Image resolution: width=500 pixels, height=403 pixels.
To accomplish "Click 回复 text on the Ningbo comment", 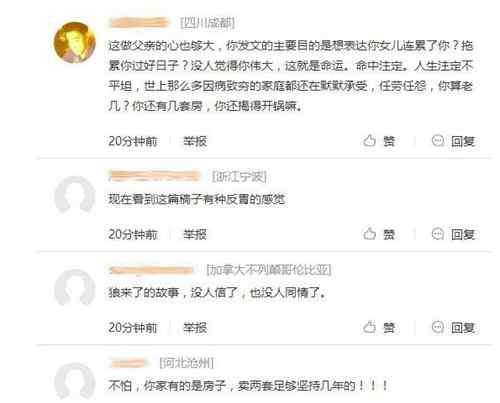I will click(463, 234).
